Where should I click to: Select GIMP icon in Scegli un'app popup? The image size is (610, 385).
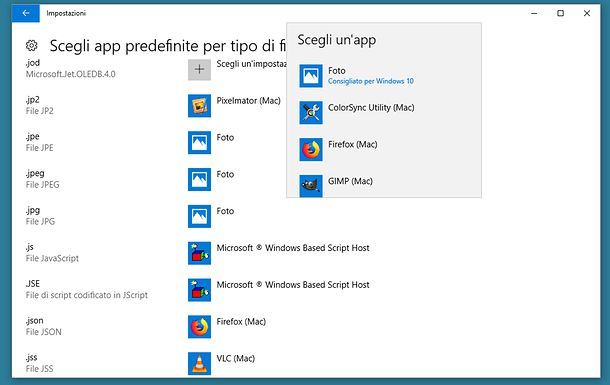click(x=311, y=186)
